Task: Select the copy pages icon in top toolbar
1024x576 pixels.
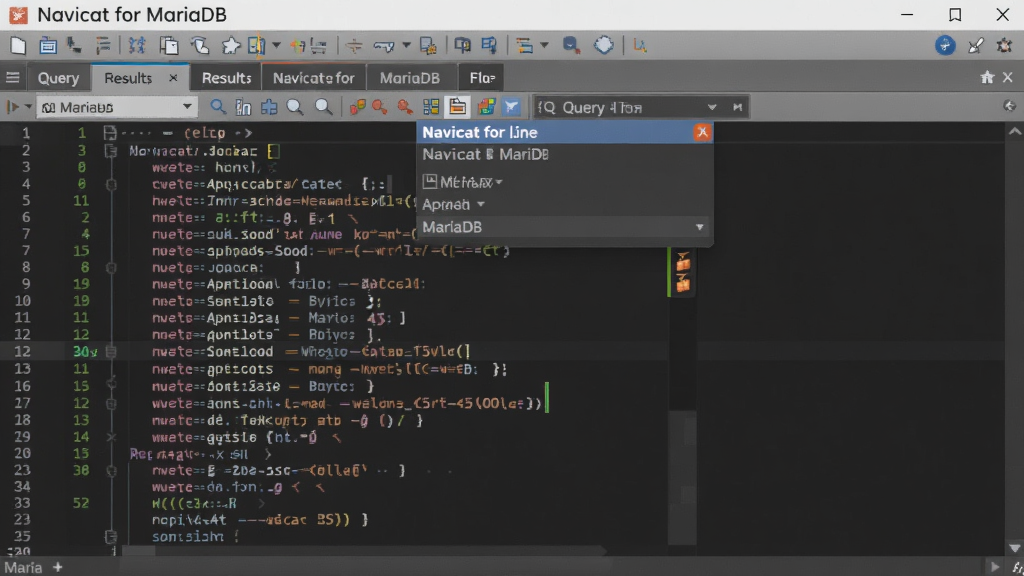Action: click(x=169, y=46)
